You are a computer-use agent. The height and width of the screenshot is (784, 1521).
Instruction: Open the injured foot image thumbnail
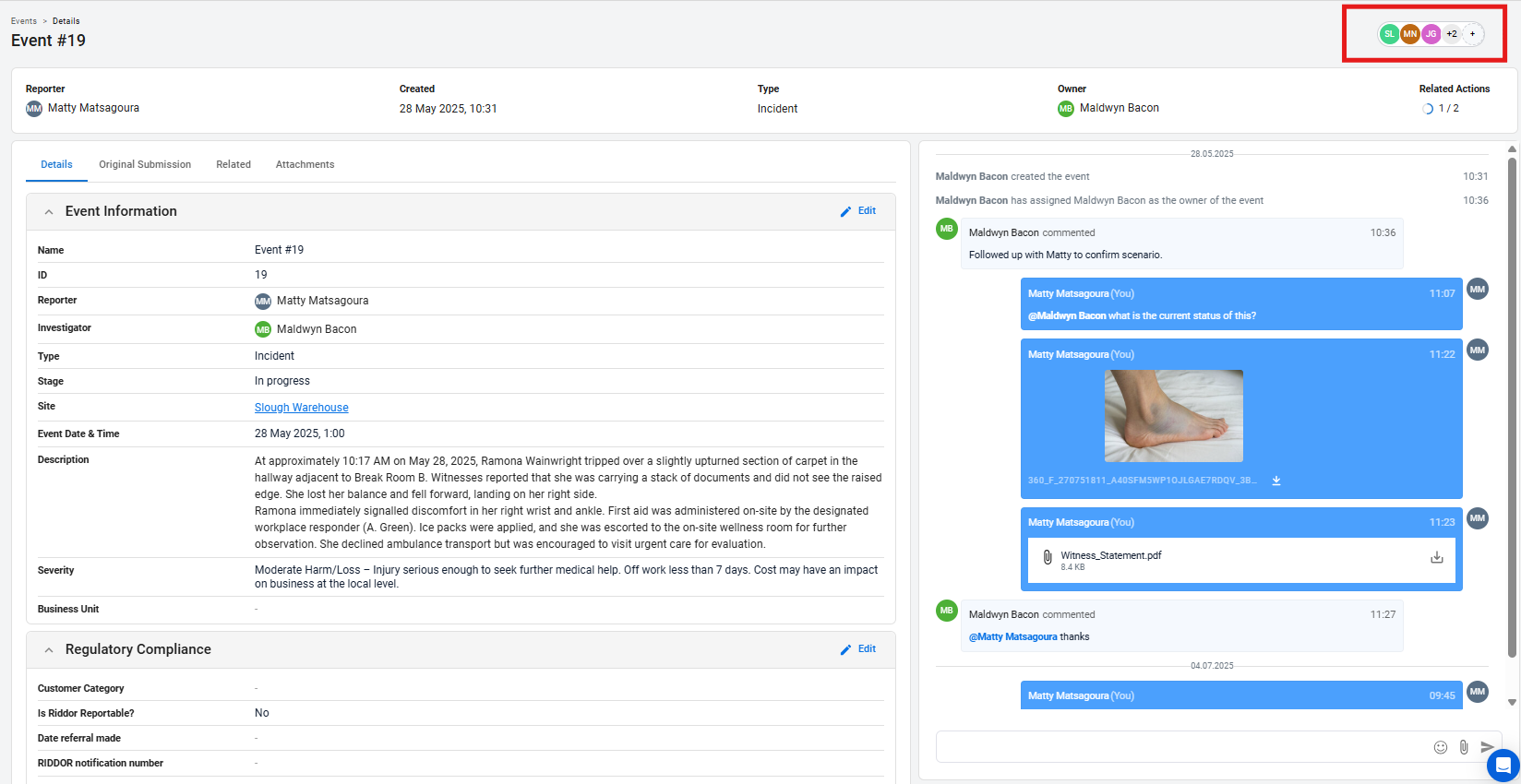(1173, 416)
